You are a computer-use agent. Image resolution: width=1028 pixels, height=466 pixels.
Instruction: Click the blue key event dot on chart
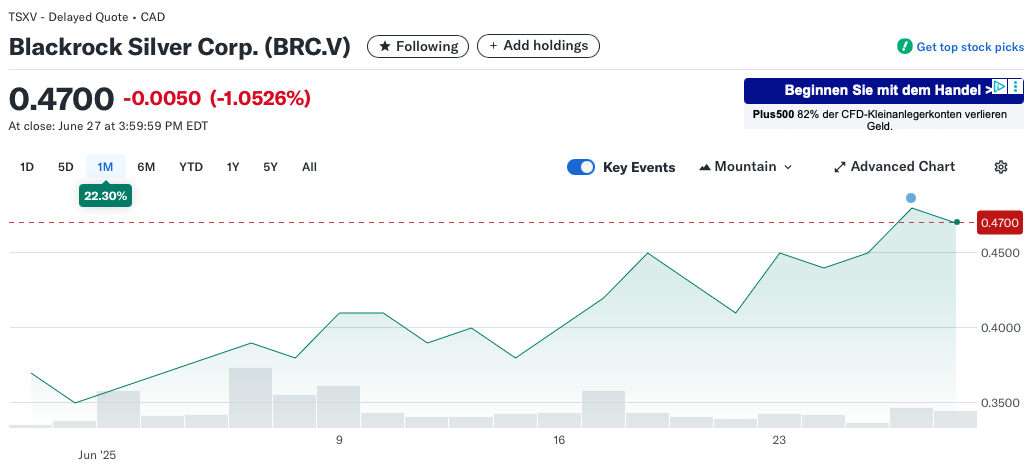[x=911, y=198]
